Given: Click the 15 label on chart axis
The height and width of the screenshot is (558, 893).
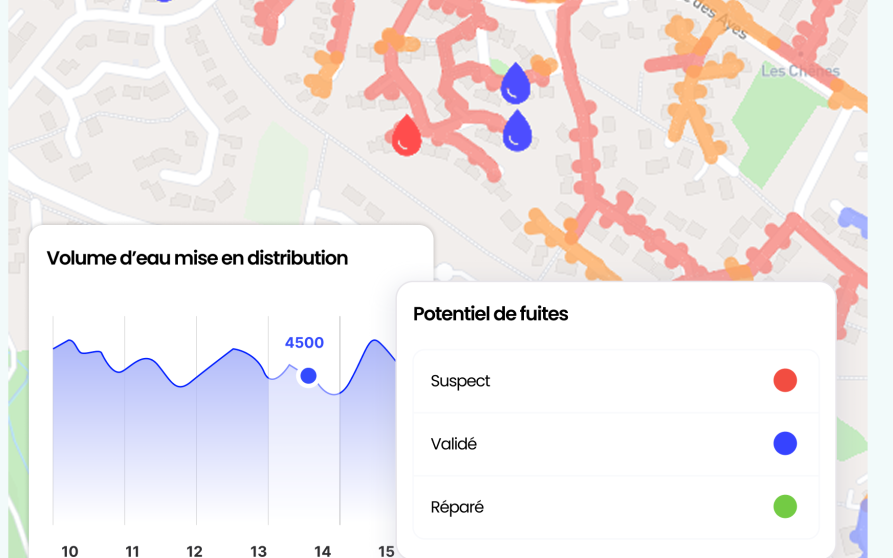Looking at the screenshot, I should coord(386,550).
